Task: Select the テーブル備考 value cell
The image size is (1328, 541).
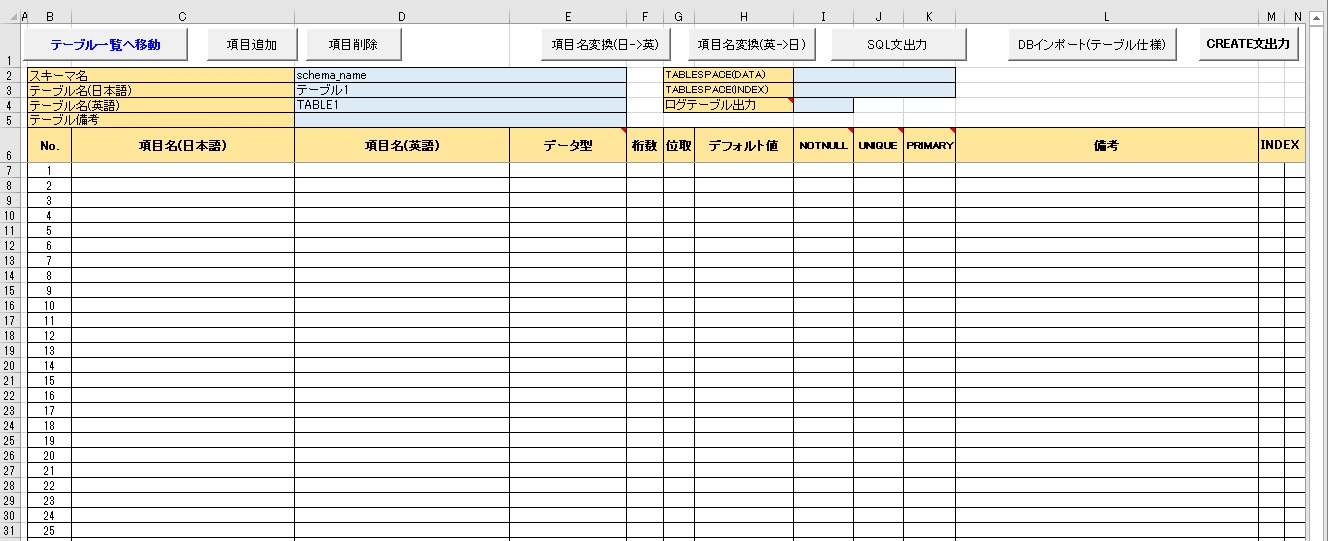Action: point(460,120)
